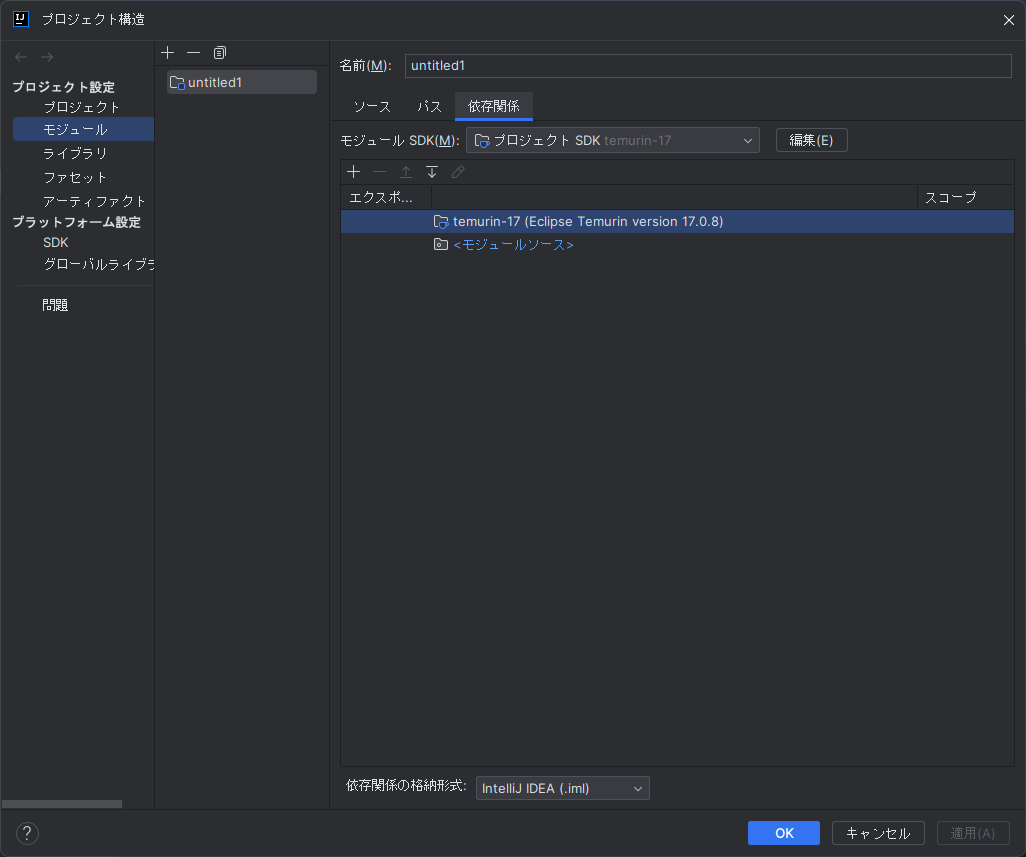Open SDK platform settings
The image size is (1026, 857).
click(56, 243)
